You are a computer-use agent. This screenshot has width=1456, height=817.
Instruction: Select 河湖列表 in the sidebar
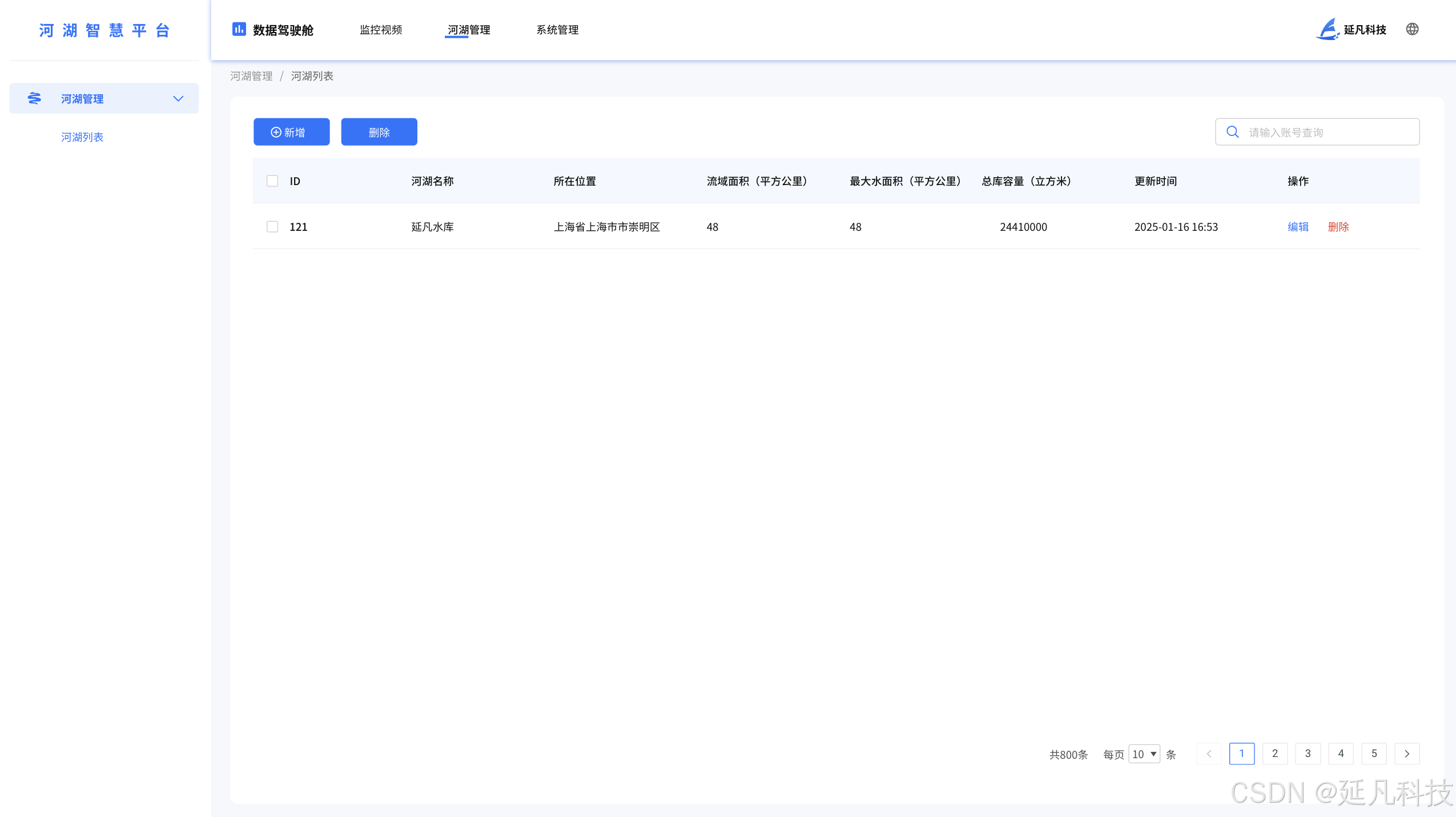tap(82, 137)
